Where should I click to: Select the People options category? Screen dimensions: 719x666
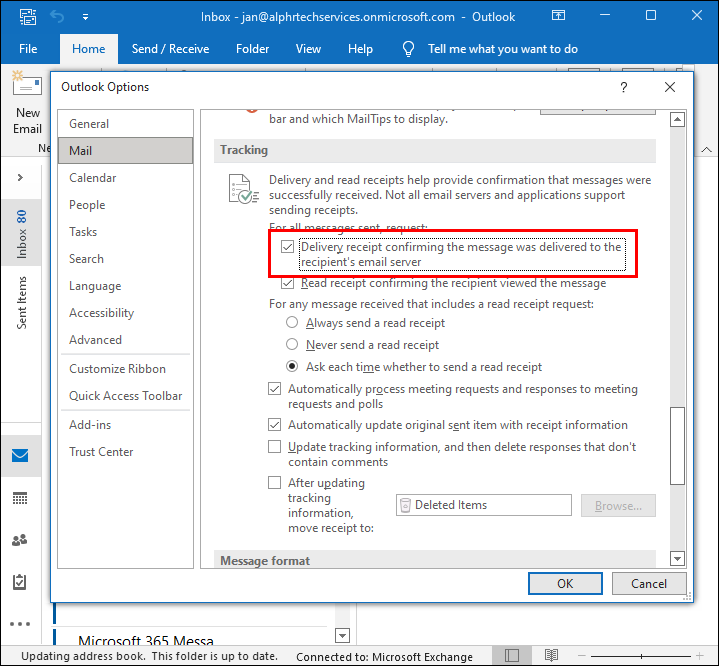[125, 205]
